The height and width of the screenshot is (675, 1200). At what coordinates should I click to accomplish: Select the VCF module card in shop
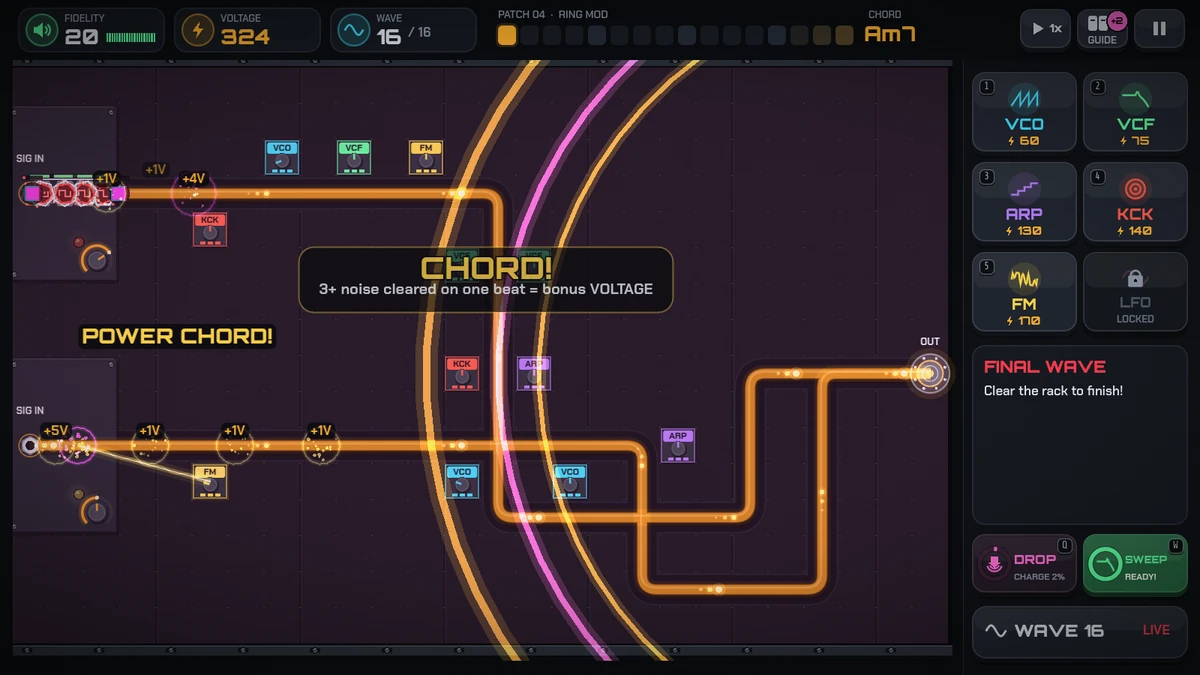click(x=1134, y=112)
